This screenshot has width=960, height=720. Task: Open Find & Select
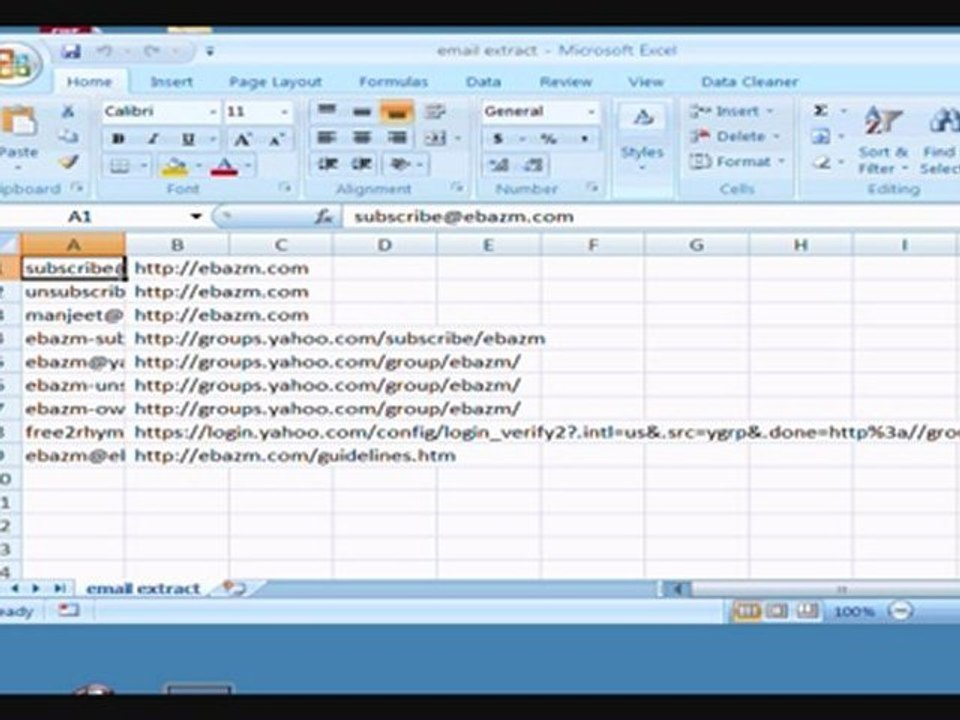(x=939, y=140)
